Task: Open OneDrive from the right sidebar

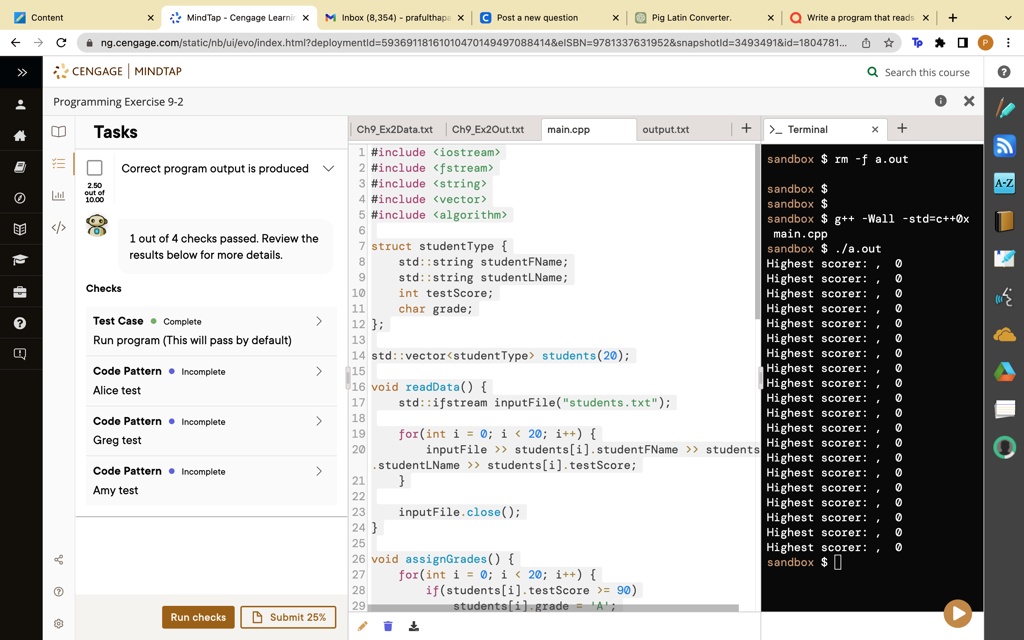Action: click(x=1005, y=334)
